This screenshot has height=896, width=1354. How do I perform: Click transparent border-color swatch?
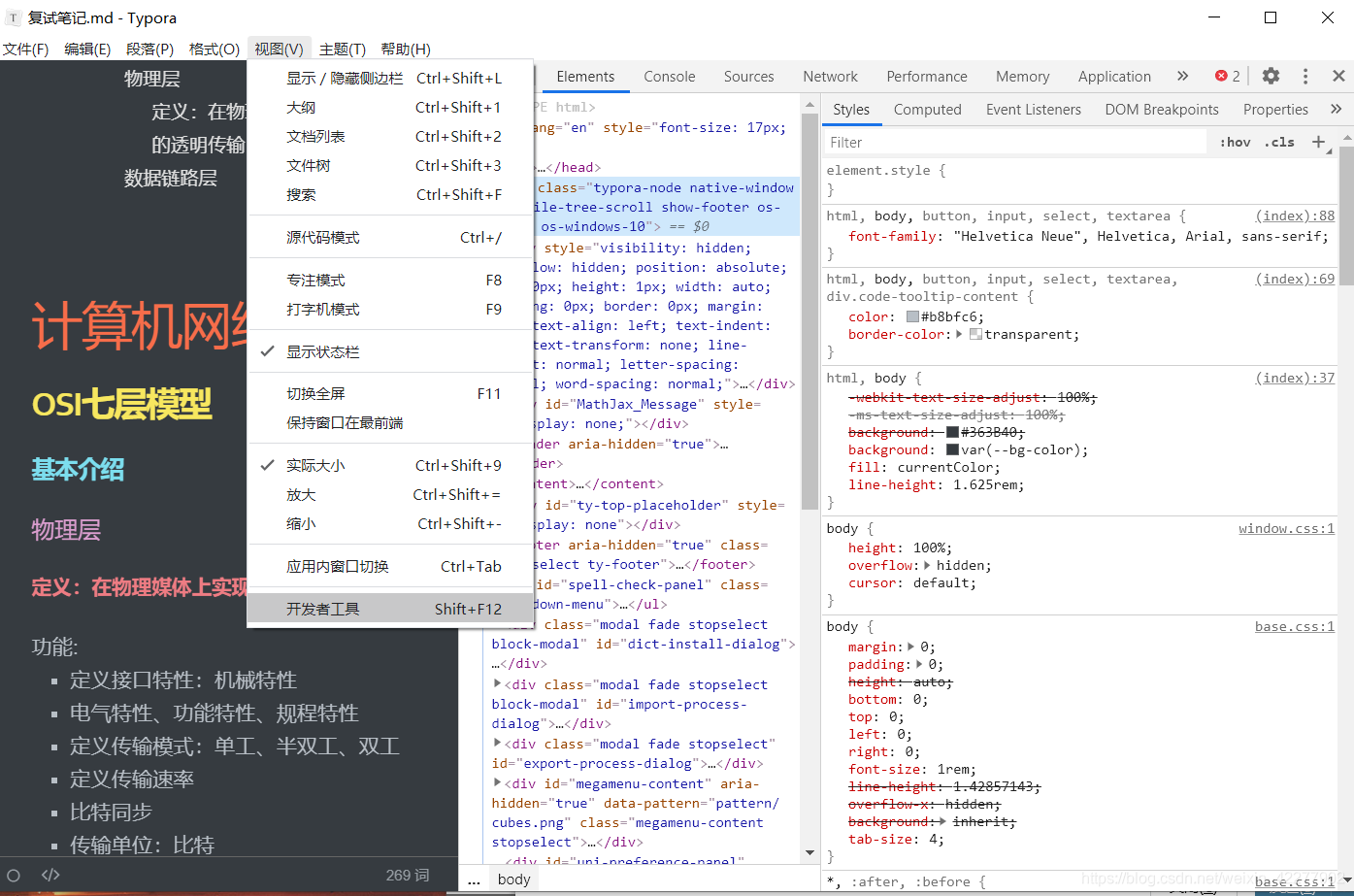(975, 334)
